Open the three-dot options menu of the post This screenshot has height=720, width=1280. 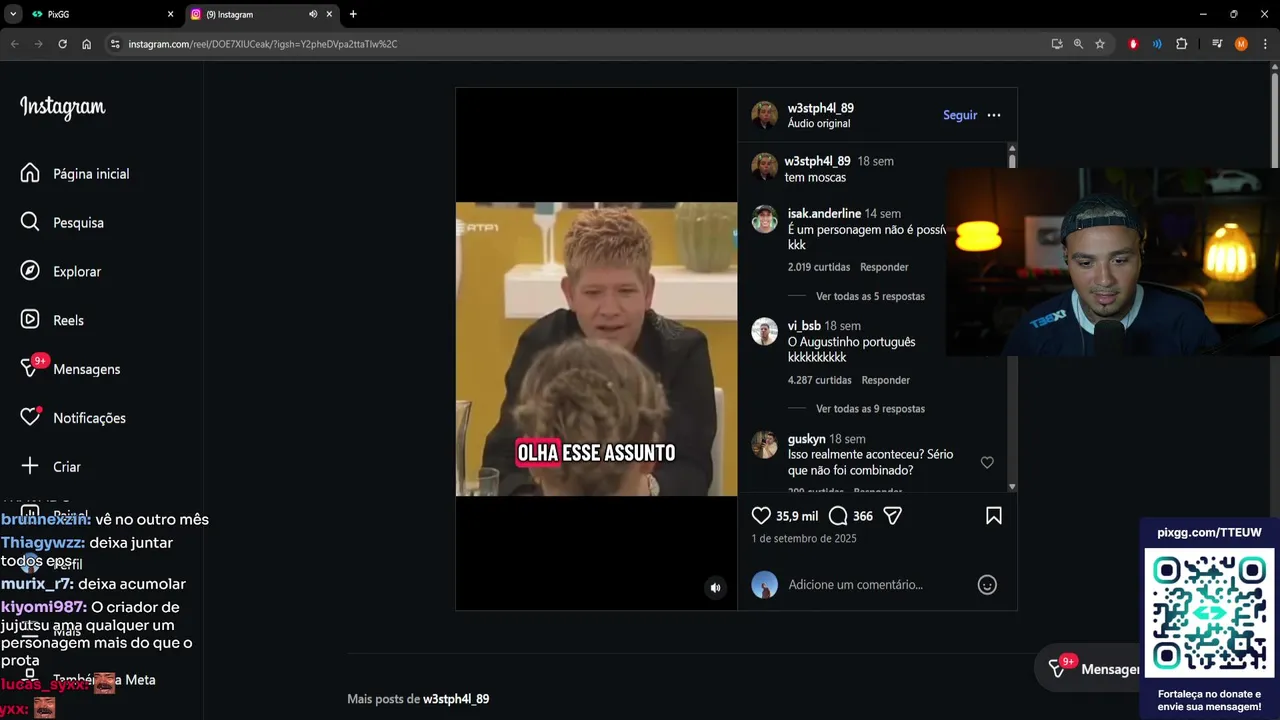point(994,115)
